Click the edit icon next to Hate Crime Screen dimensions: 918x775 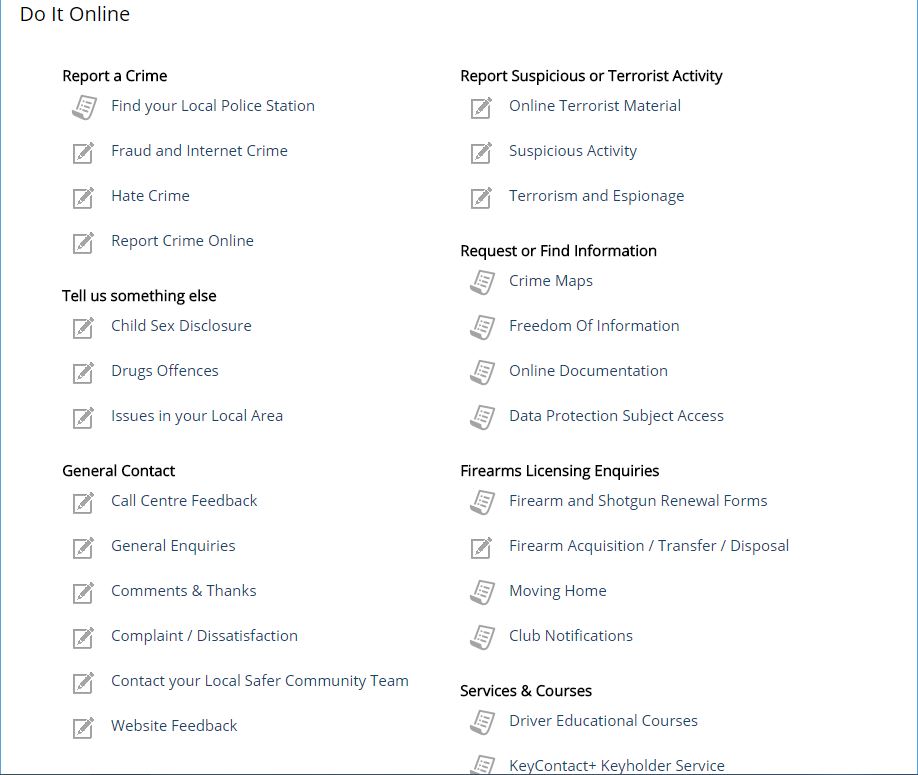tap(83, 198)
